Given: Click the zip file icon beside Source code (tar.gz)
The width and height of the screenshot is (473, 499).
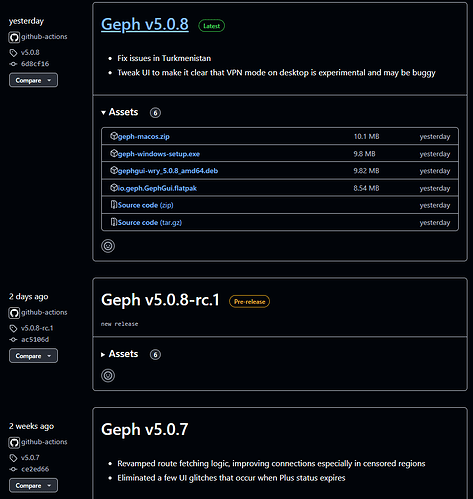Looking at the screenshot, I should tap(114, 222).
